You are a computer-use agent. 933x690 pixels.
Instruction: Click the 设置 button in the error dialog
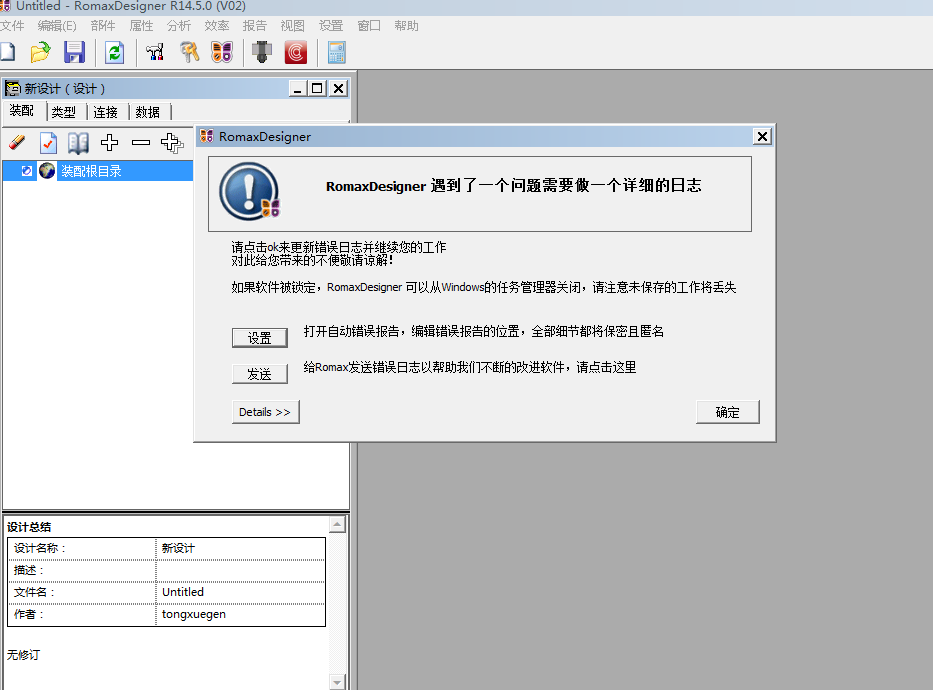259,338
